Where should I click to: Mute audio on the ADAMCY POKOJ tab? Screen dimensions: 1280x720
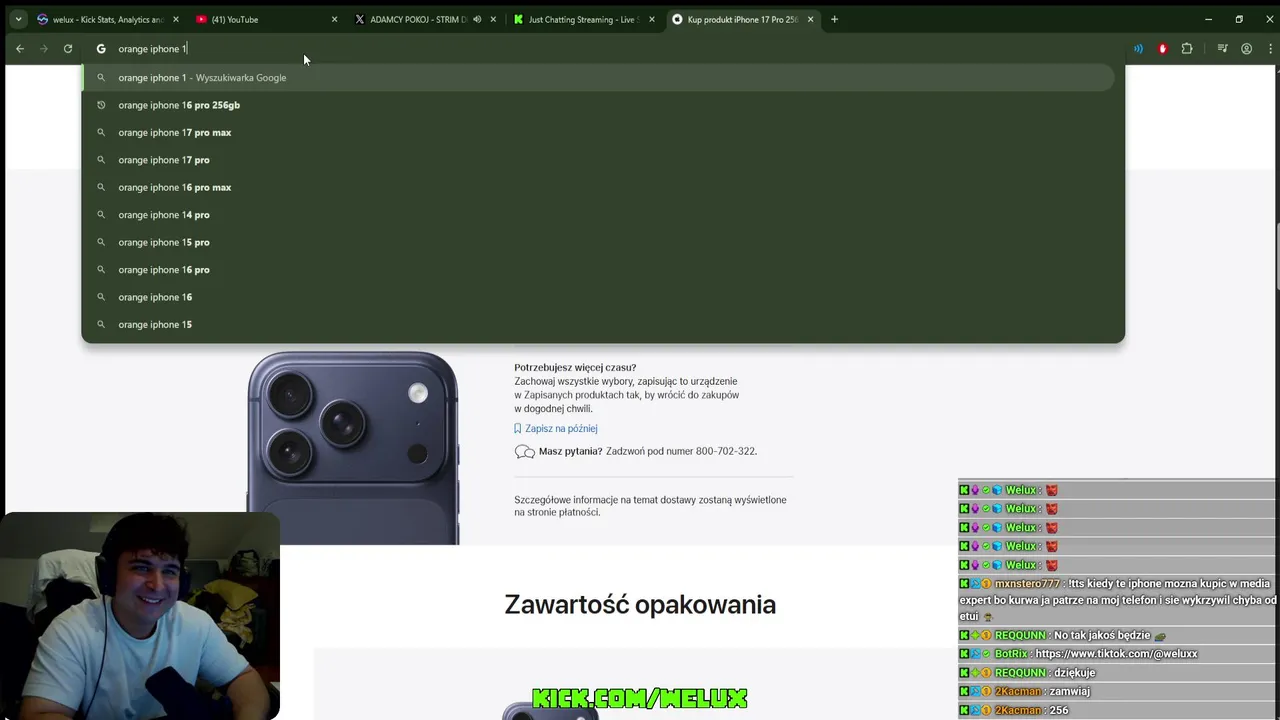click(x=477, y=19)
